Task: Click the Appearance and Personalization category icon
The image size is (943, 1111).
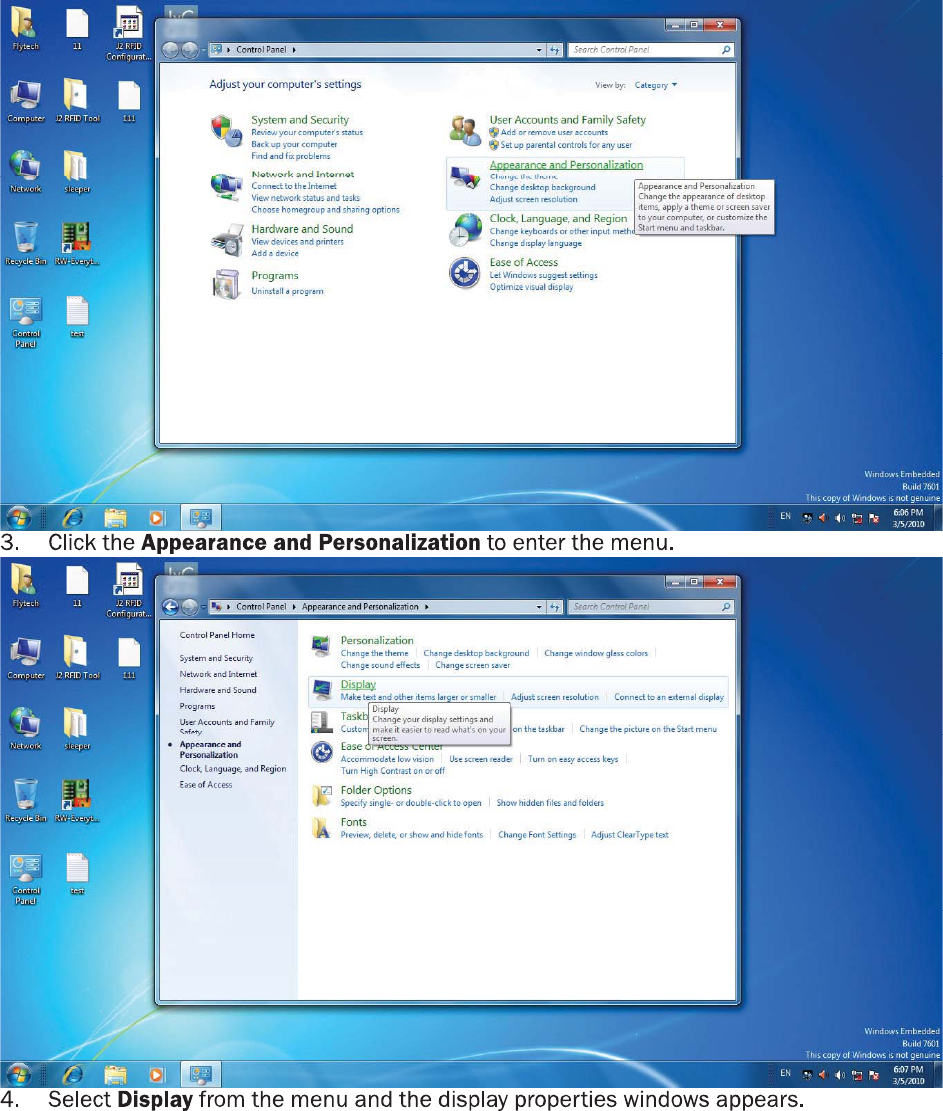Action: click(x=465, y=178)
